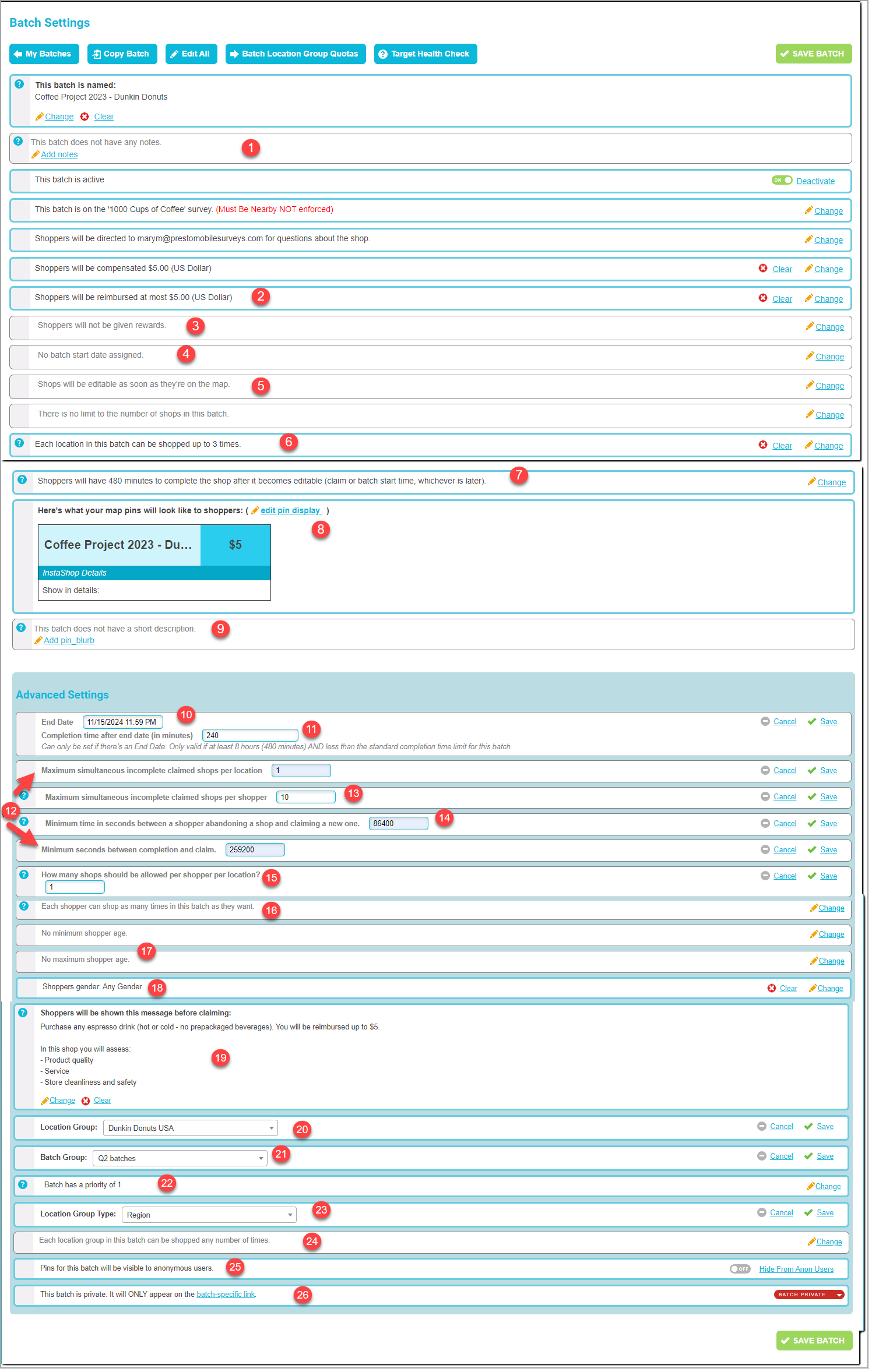Image resolution: width=872 pixels, height=1372 pixels.
Task: Open the Location Group Type Region dropdown
Action: pyautogui.click(x=209, y=1215)
